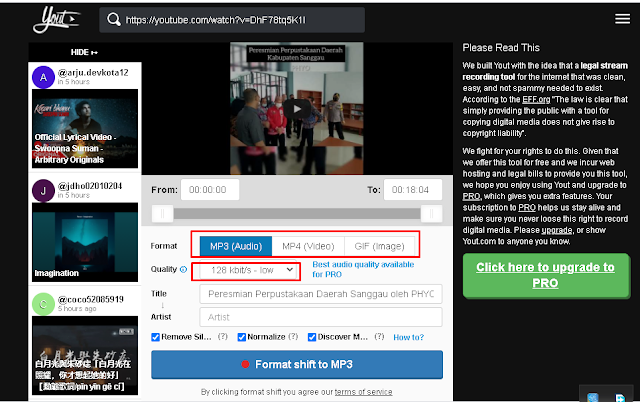Click the search magnifier icon
Viewport: 640px width, 402px height.
(113, 19)
